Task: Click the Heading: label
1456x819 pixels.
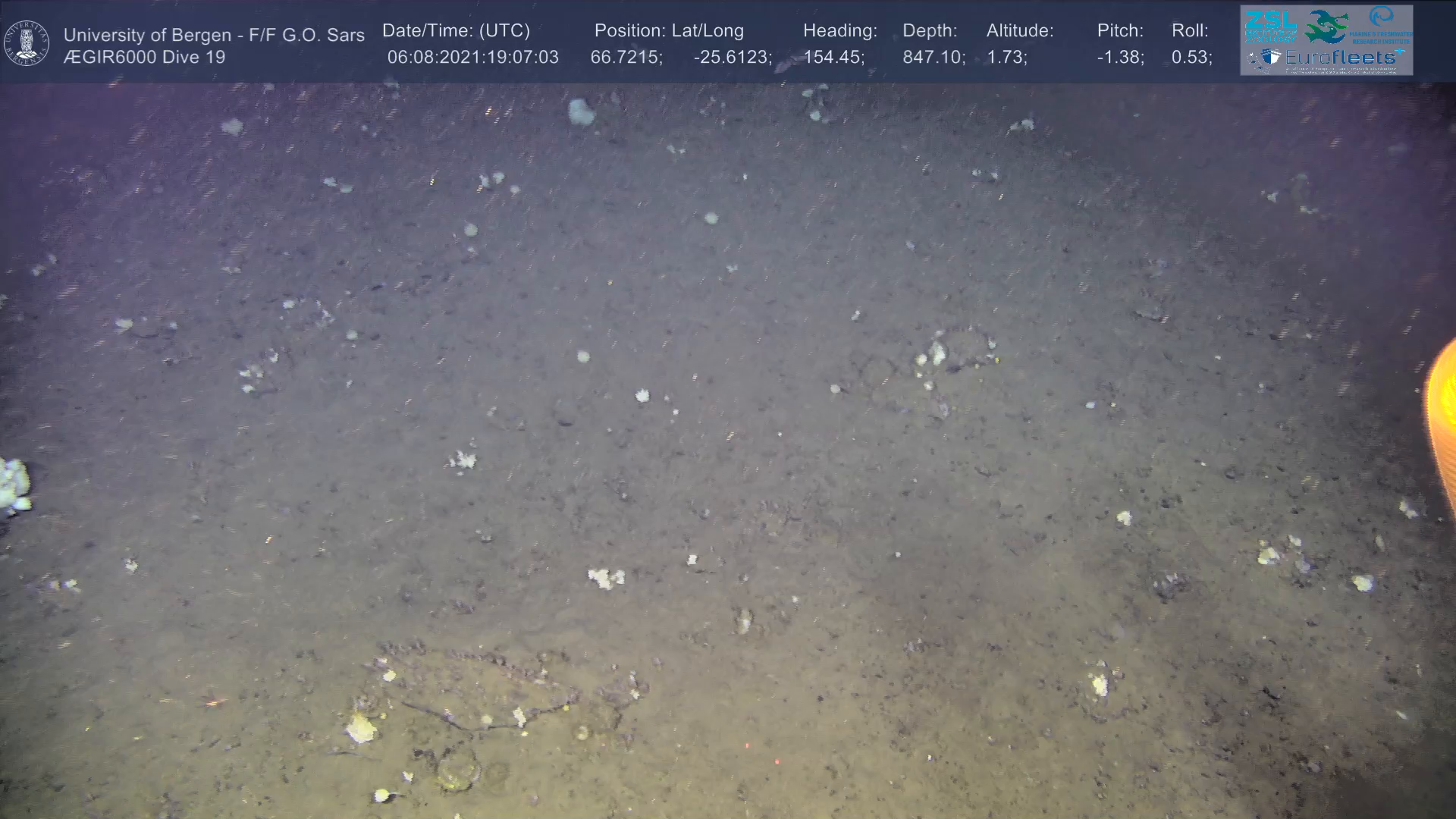Action: tap(839, 31)
